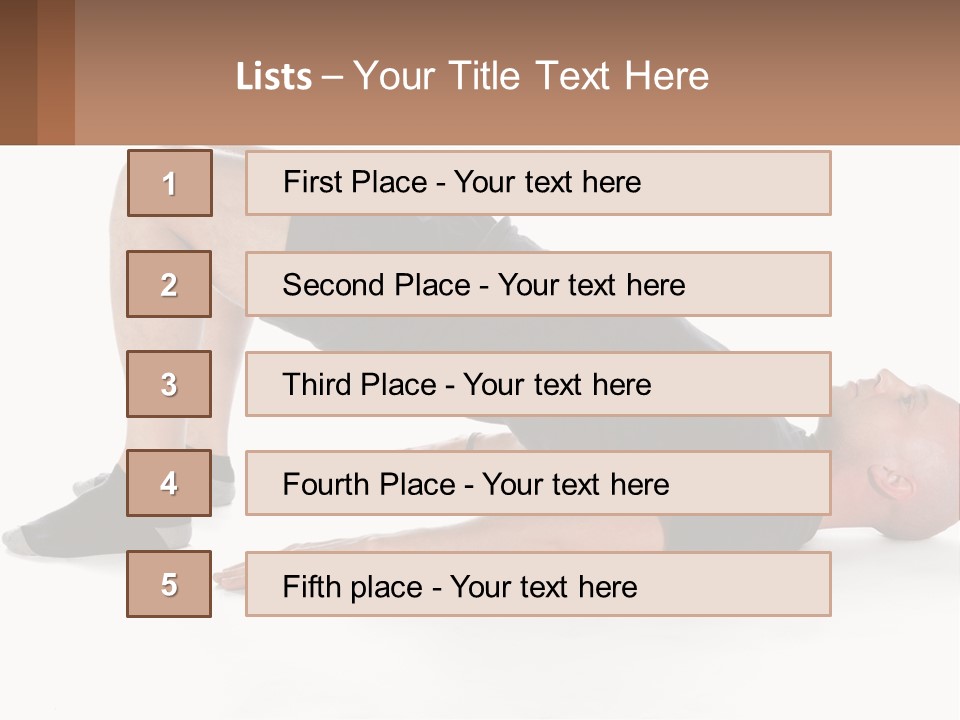Click the lighter orange-brown stripe in header corner
960x720 pixels.
(x=56, y=72)
